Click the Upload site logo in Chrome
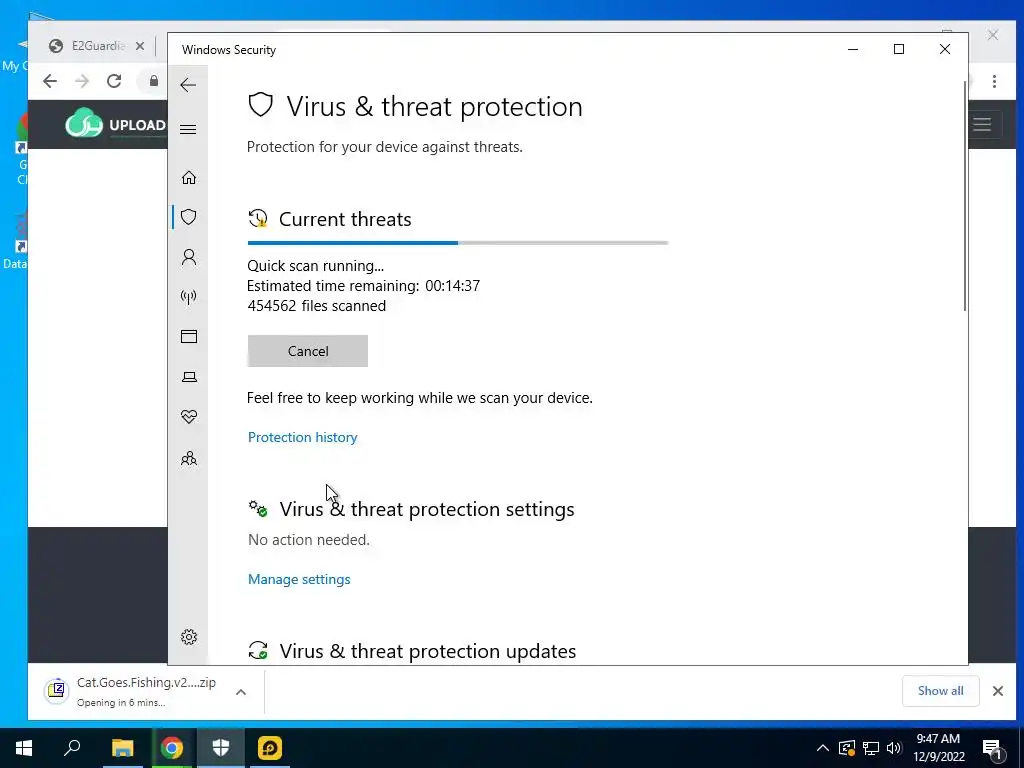The height and width of the screenshot is (768, 1024). tap(116, 124)
